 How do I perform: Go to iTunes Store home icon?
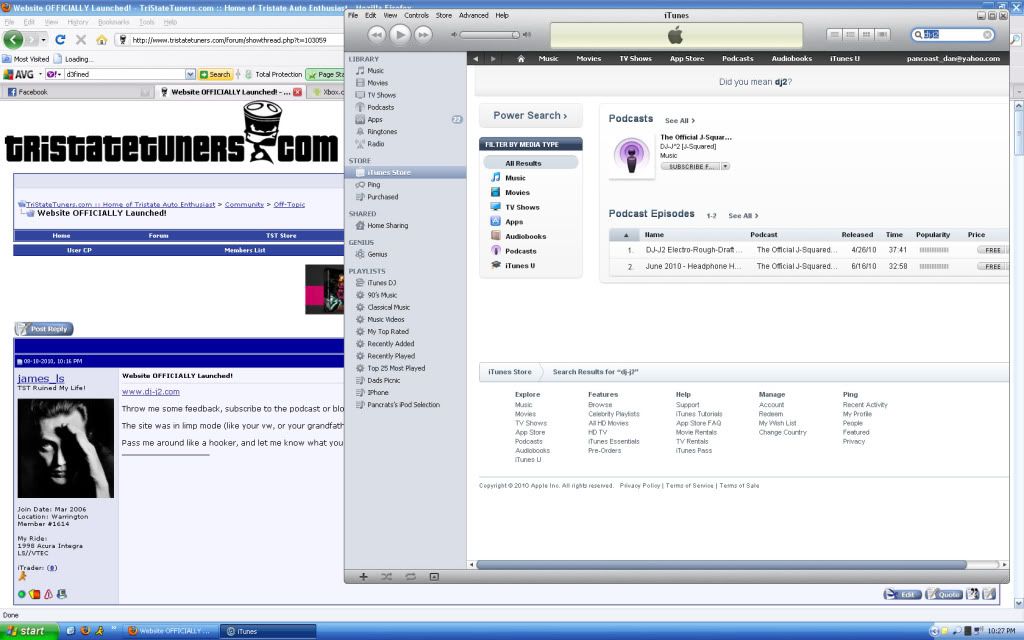[520, 58]
